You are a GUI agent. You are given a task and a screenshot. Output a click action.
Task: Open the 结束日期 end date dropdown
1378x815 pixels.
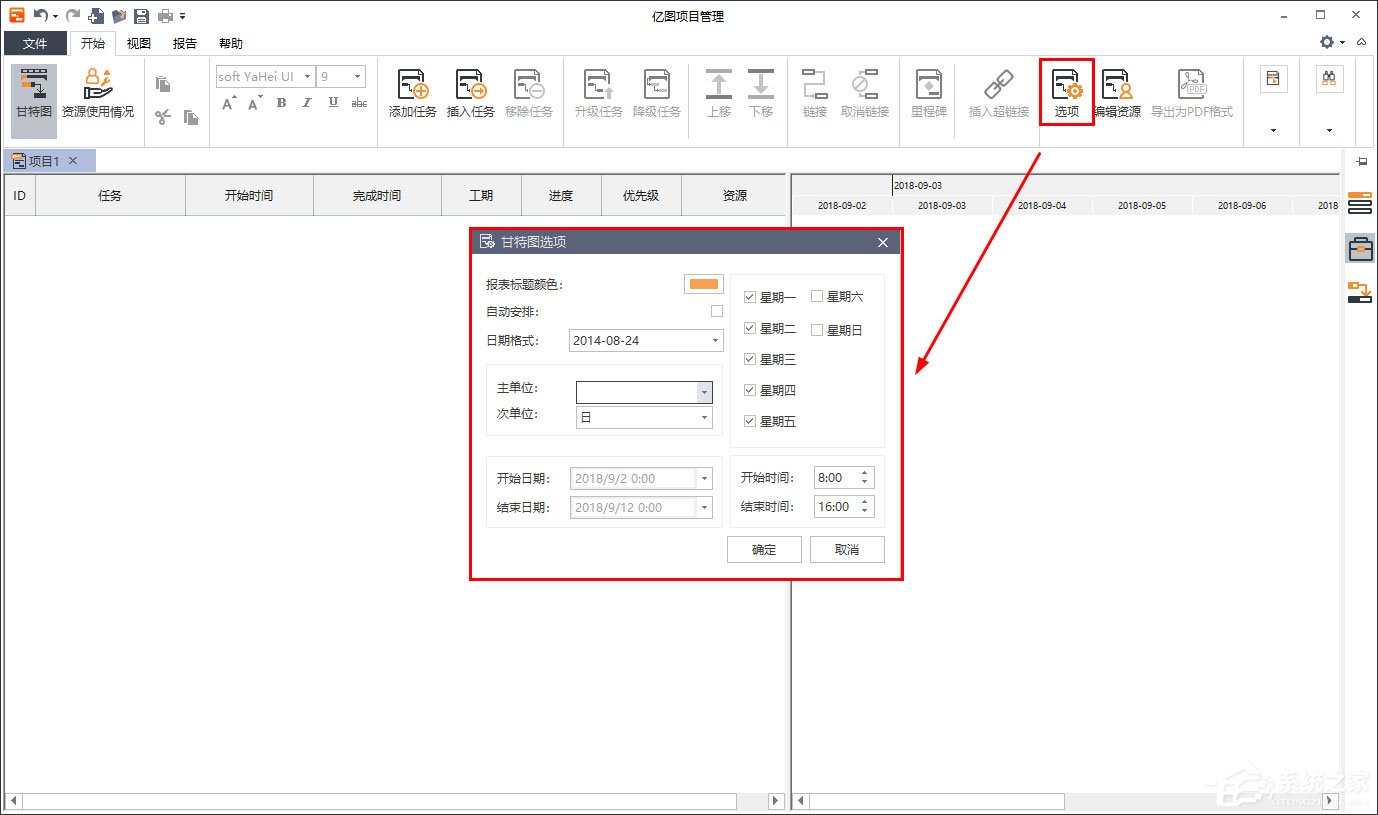(x=704, y=508)
